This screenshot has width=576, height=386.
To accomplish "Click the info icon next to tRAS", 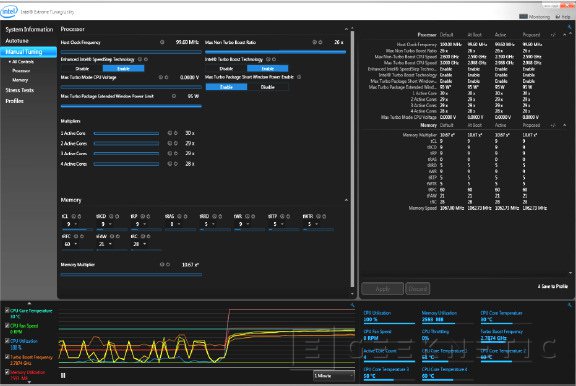I will [x=179, y=216].
